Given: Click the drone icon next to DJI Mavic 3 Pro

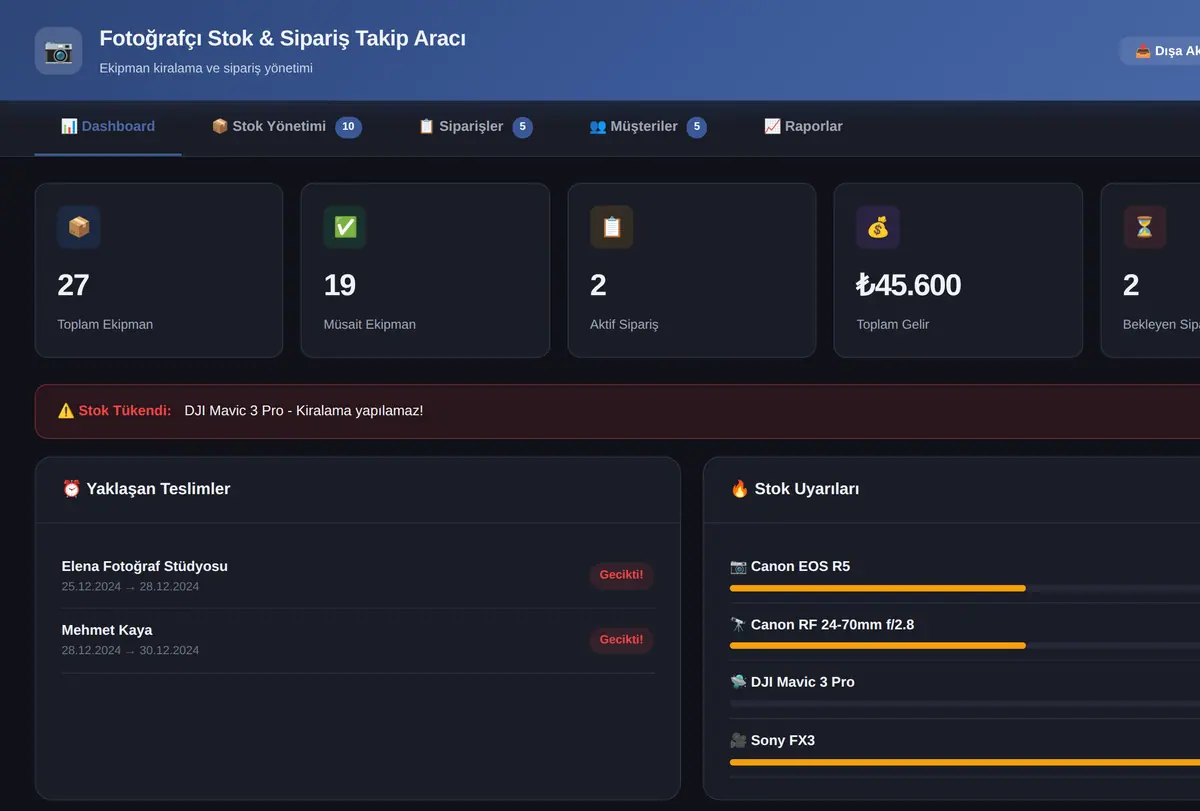Looking at the screenshot, I should pos(738,682).
